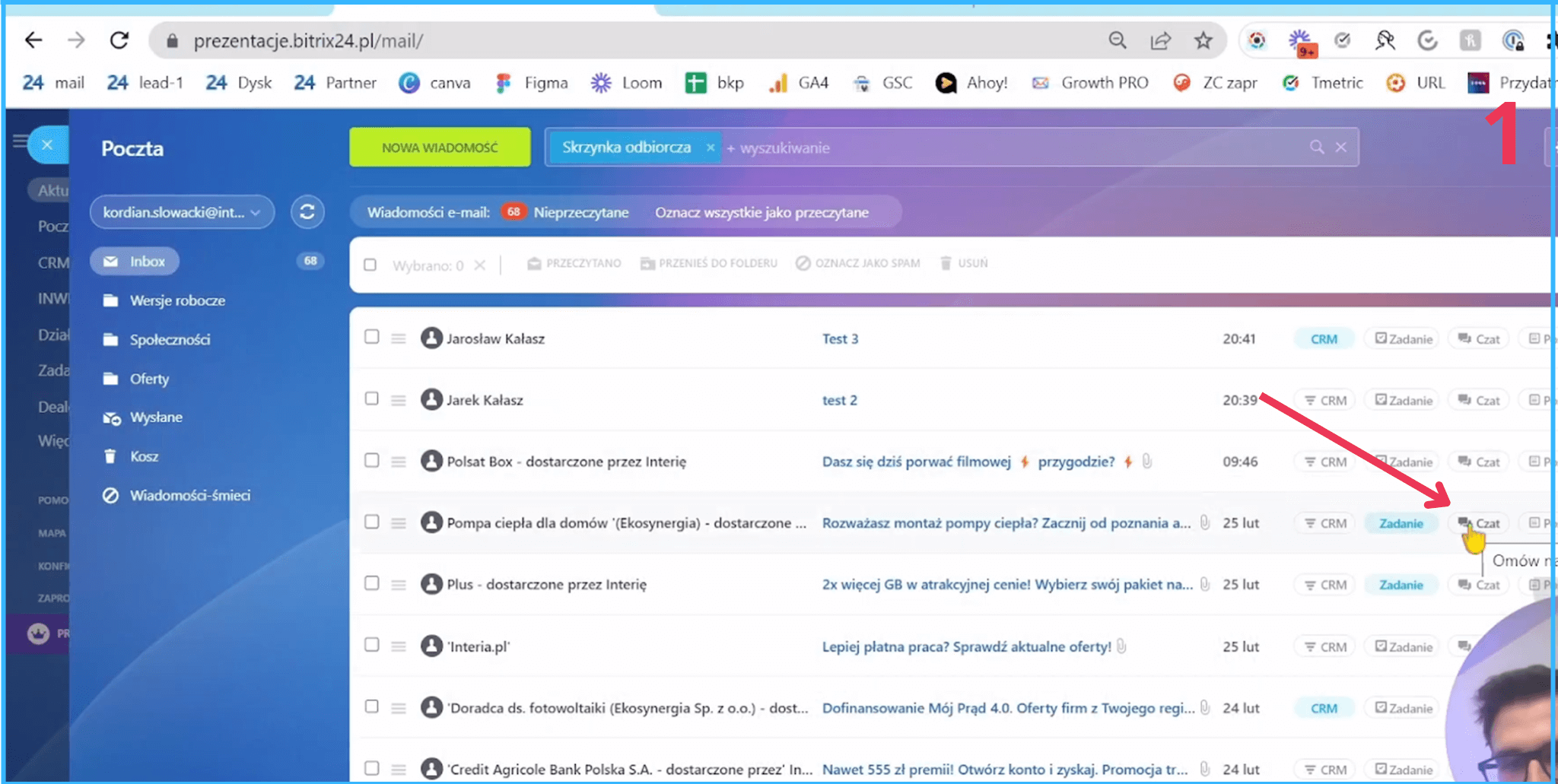Open CRM dropdown for Interia.pl email
The height and width of the screenshot is (784, 1558).
[1324, 647]
